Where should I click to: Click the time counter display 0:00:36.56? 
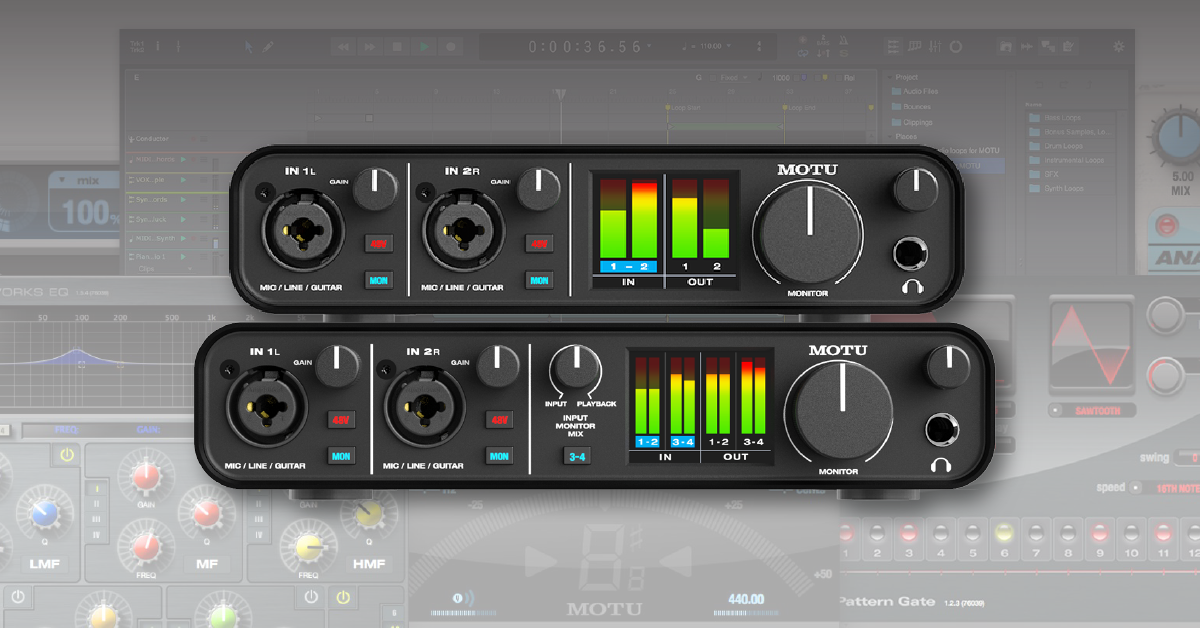click(586, 47)
